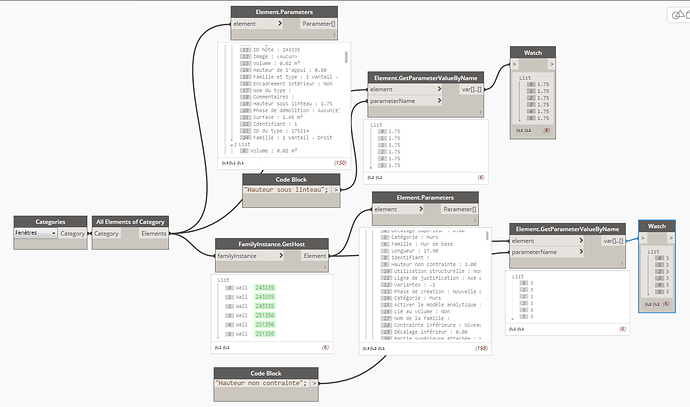Grab scrollbar thumb in 198-item parameters preview

[487, 236]
